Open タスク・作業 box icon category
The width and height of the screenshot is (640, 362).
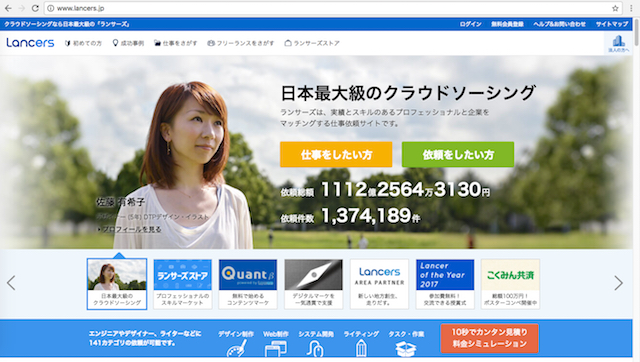click(406, 343)
